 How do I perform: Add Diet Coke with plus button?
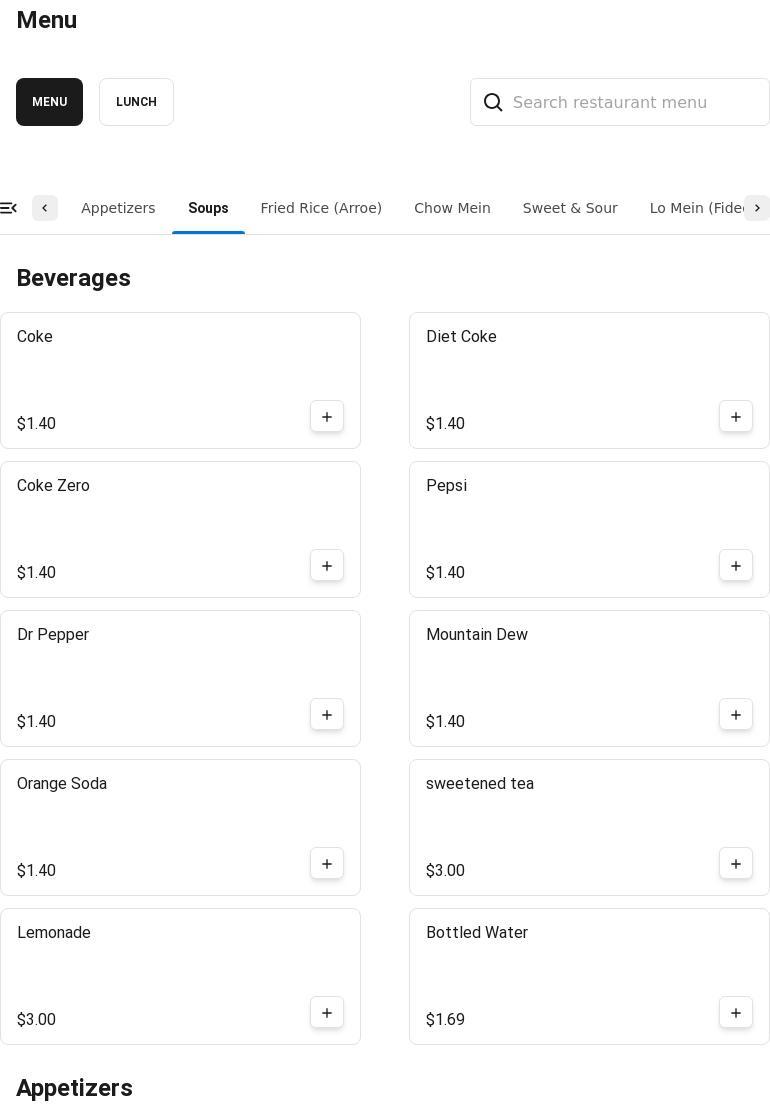click(x=736, y=417)
